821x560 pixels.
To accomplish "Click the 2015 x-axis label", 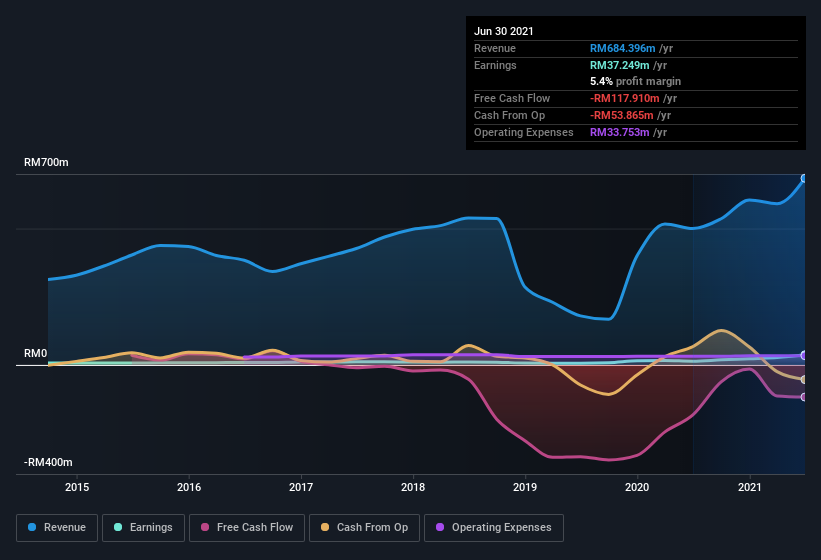I will [x=77, y=487].
